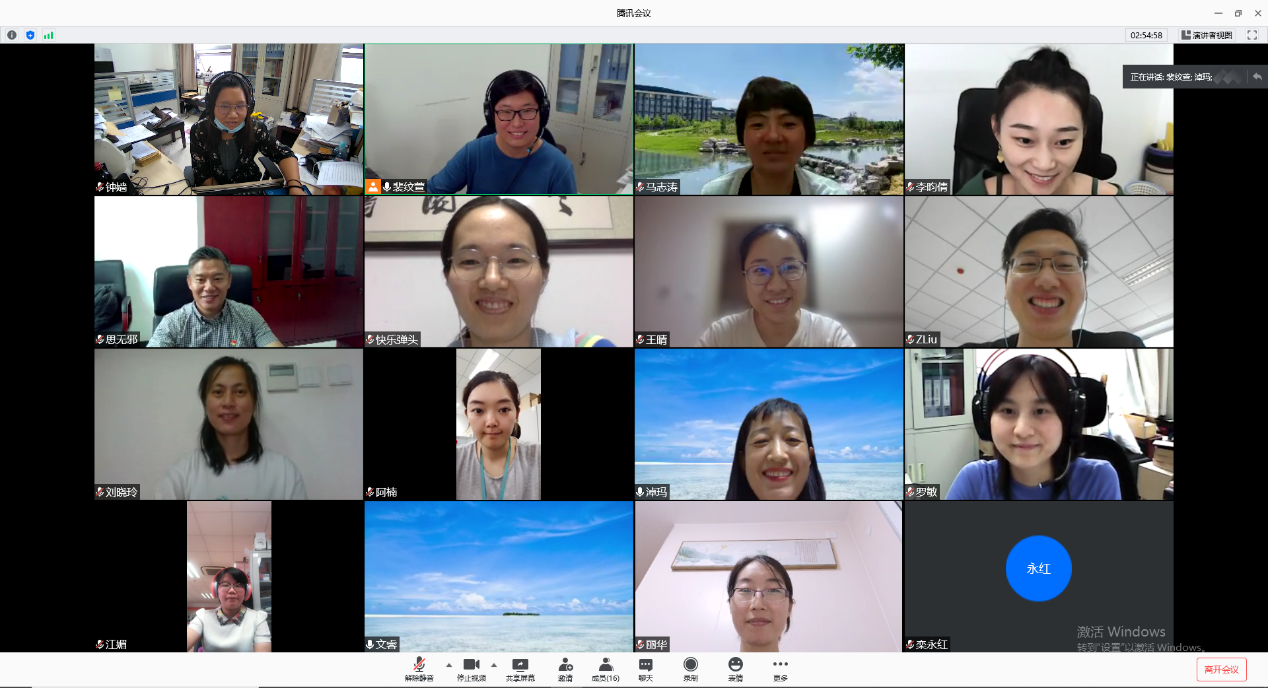
Task: Open the members list (成员 16)
Action: tap(605, 668)
